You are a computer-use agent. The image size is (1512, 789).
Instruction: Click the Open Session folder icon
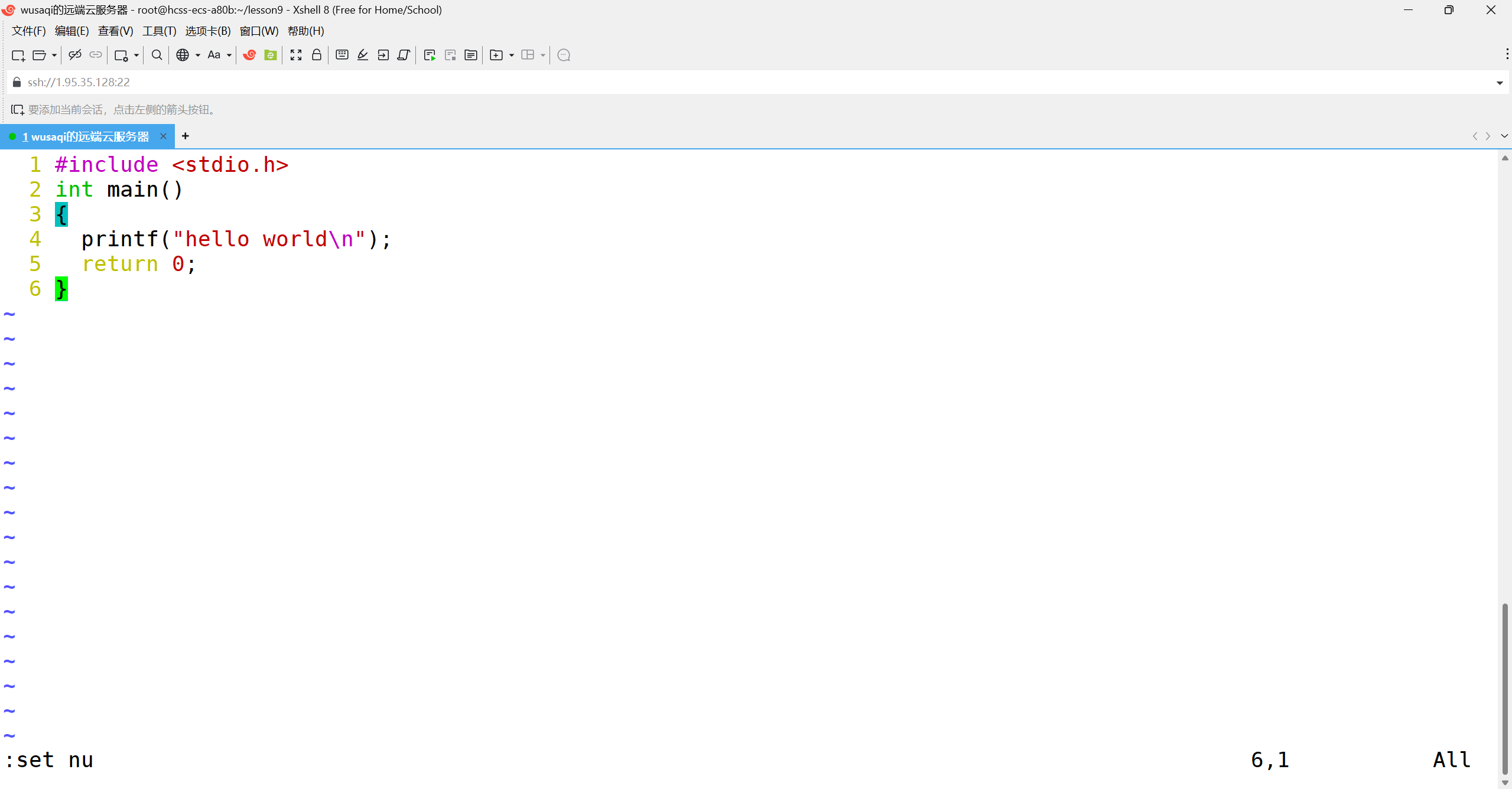click(x=39, y=55)
